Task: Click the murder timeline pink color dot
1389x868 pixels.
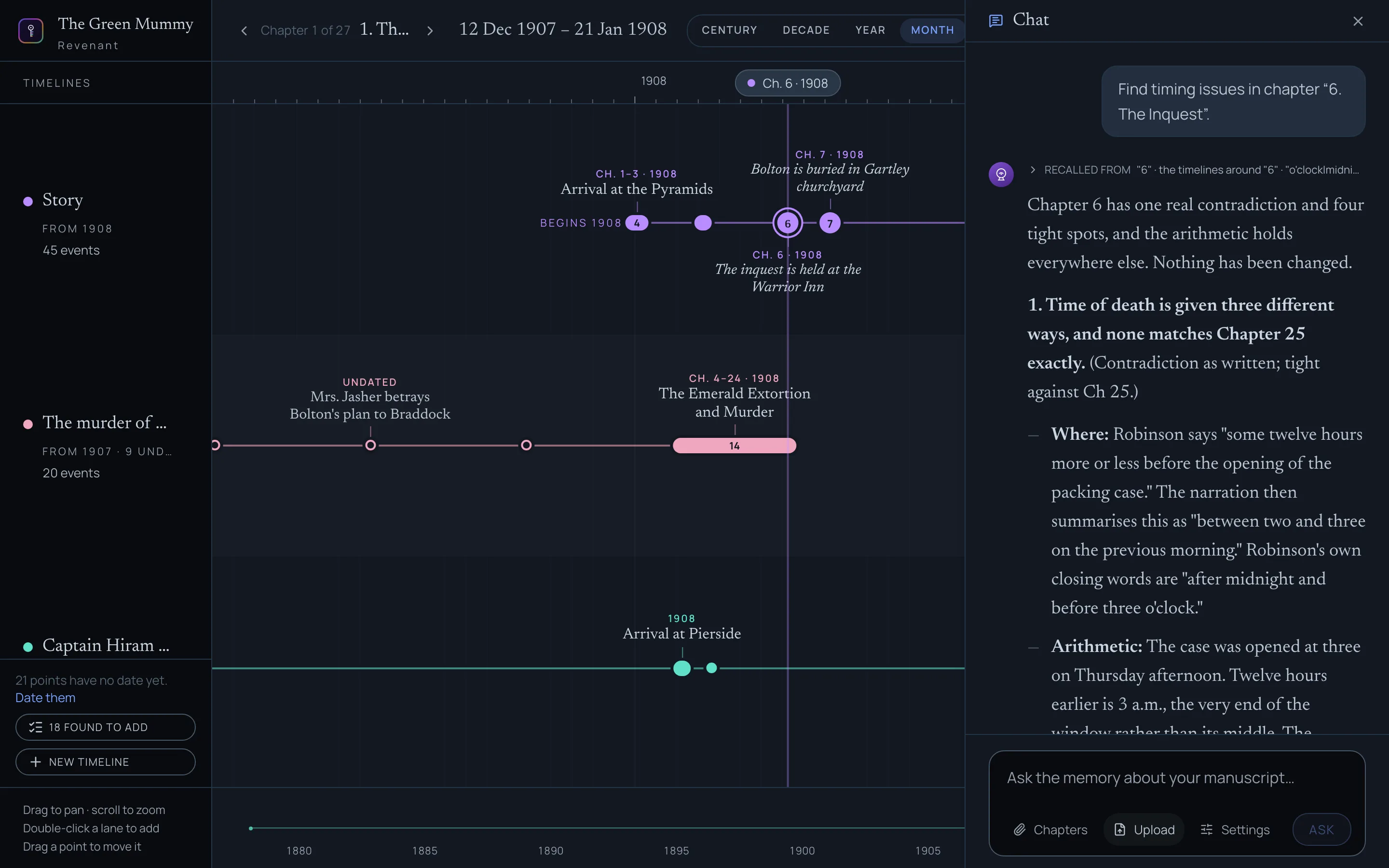Action: tap(27, 424)
